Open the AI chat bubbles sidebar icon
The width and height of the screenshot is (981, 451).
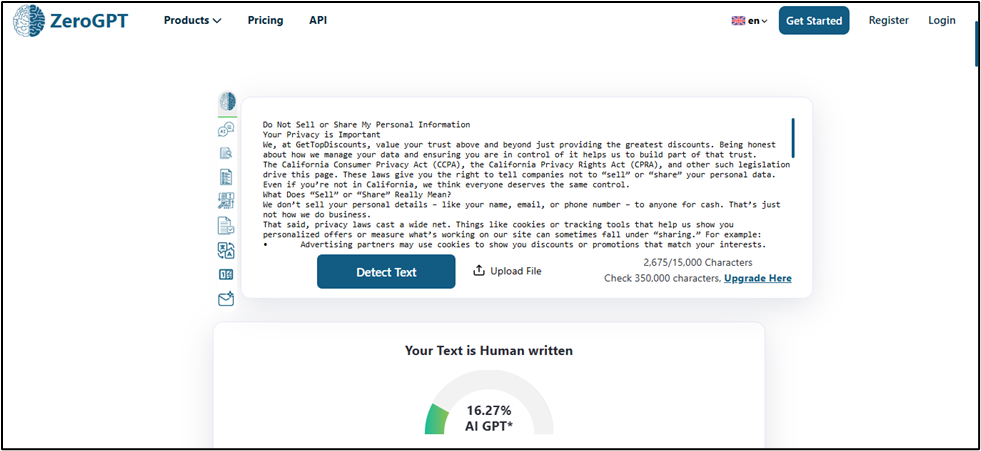pos(226,130)
